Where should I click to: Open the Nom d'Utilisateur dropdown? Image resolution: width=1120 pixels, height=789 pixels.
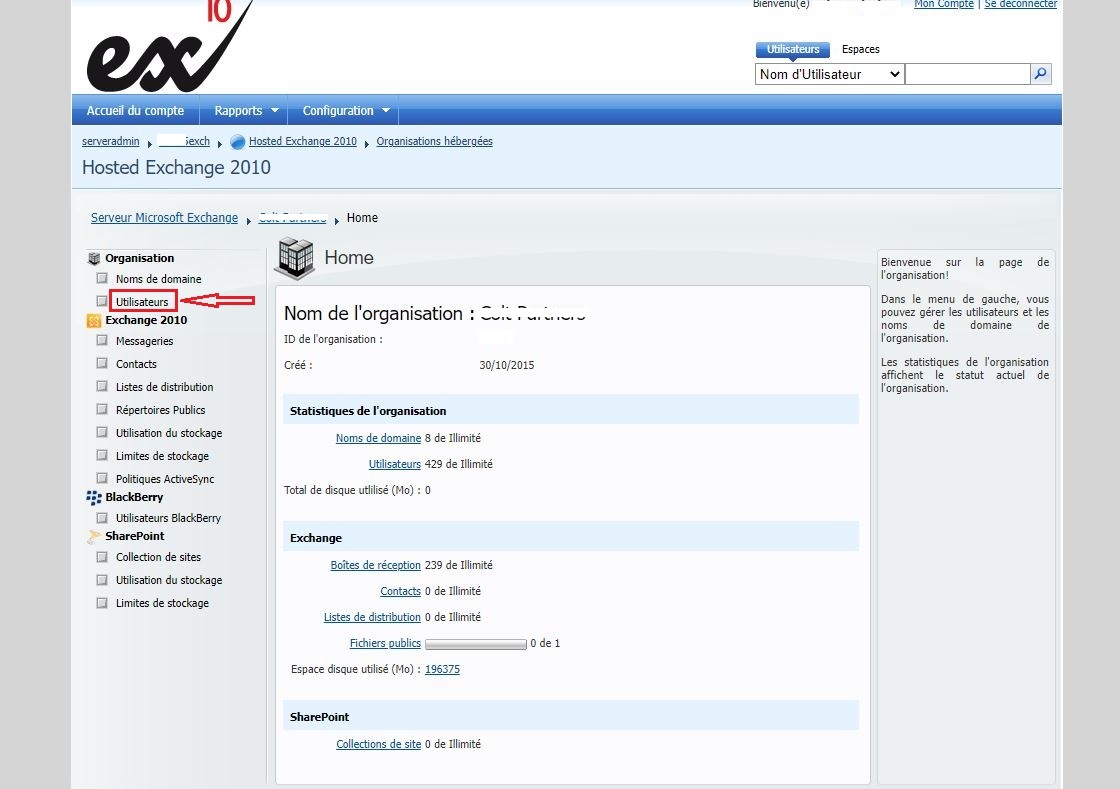[x=829, y=74]
